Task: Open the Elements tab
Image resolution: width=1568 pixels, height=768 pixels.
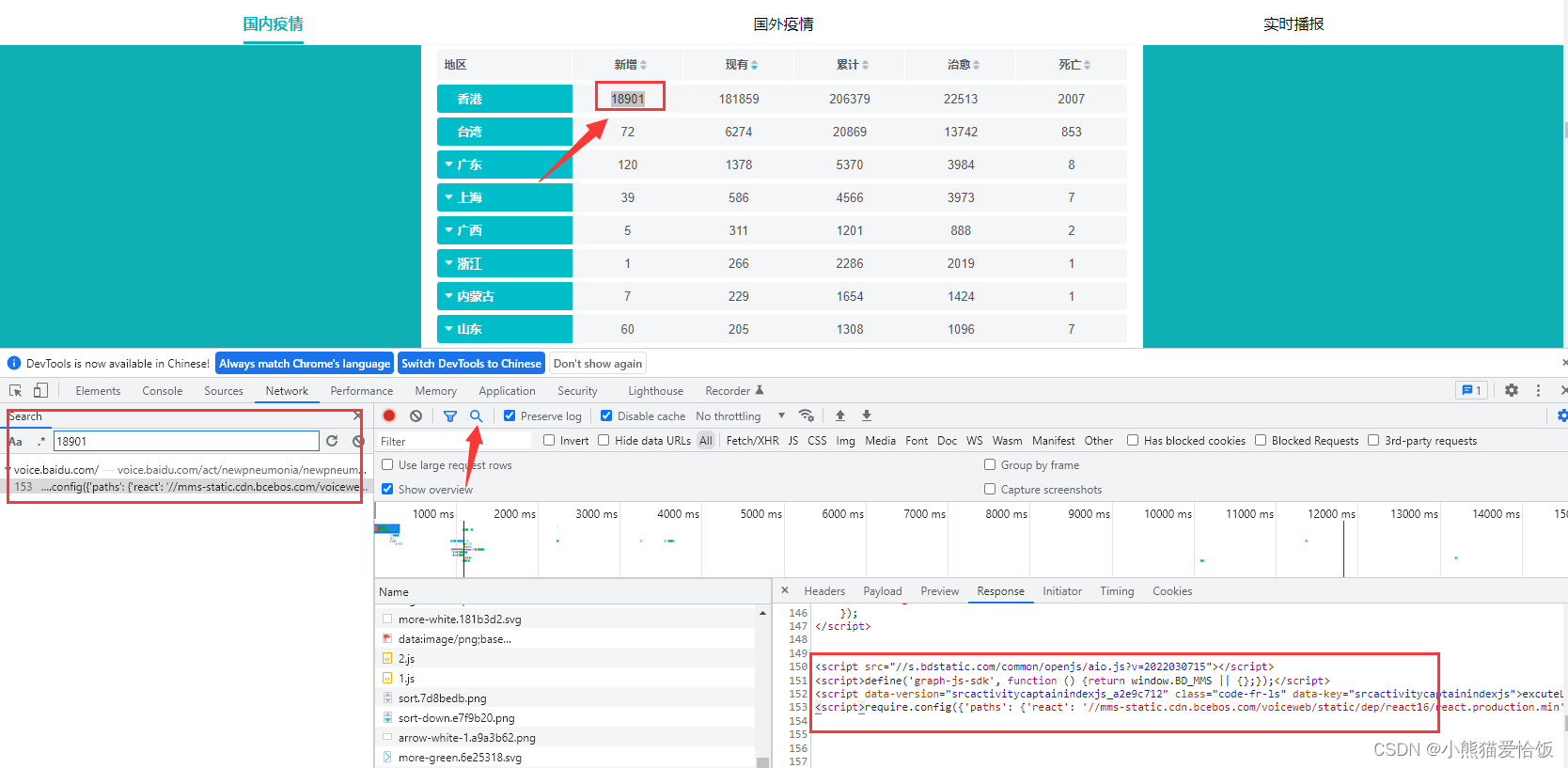Action: tap(98, 391)
